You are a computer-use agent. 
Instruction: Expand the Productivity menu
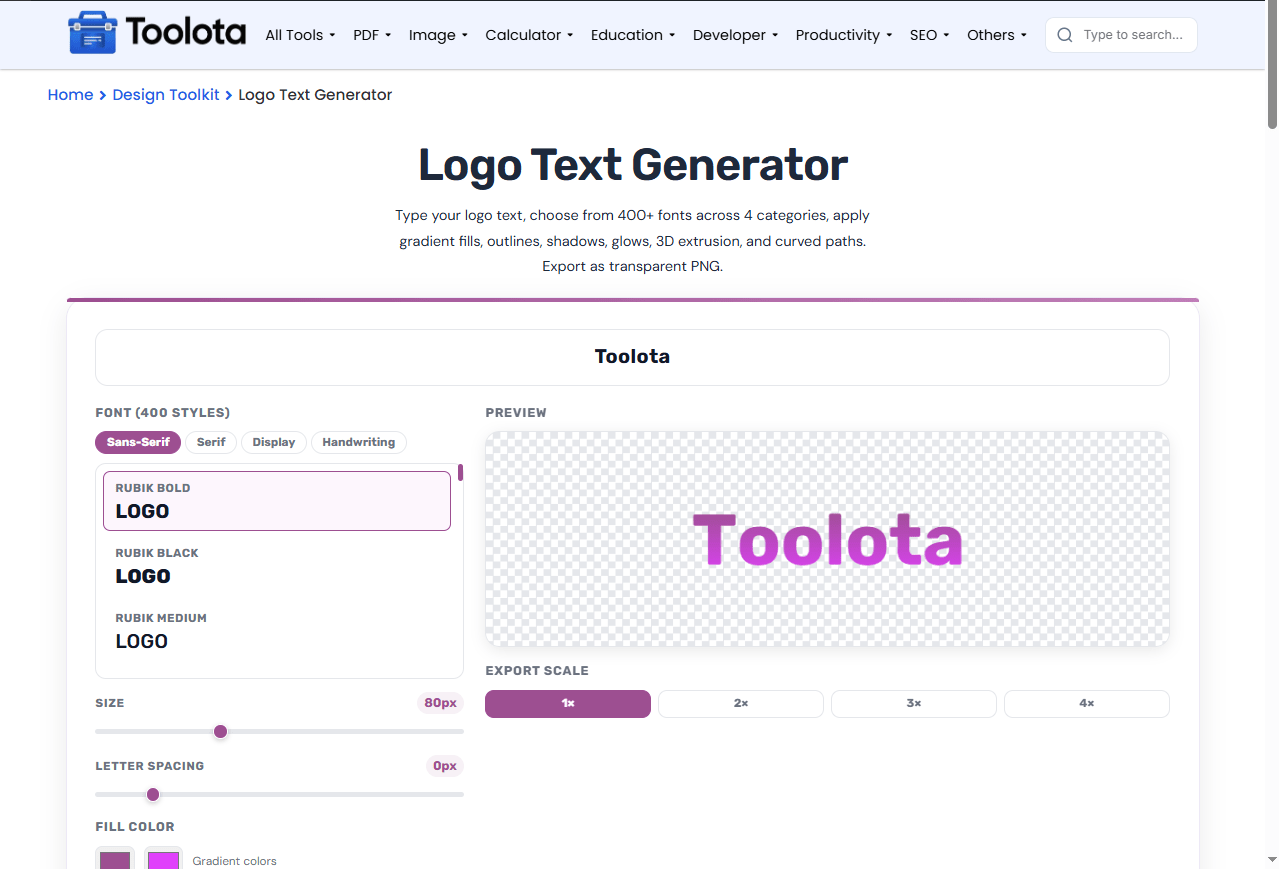[844, 35]
